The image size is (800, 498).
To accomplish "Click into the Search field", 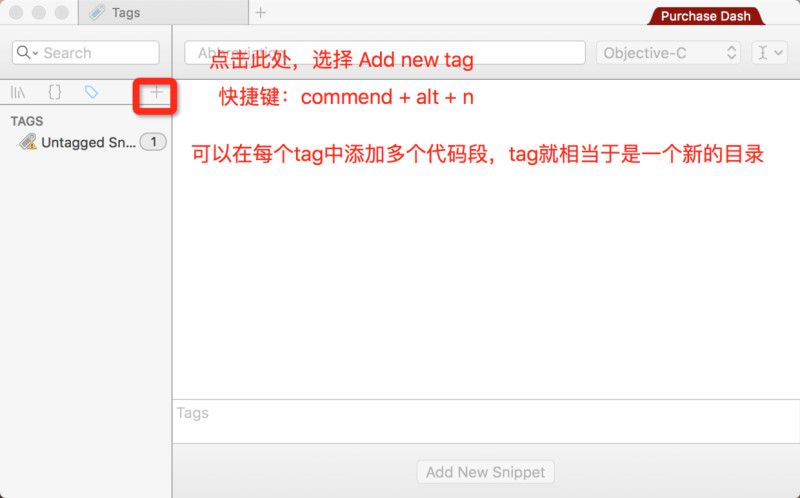I will click(86, 53).
